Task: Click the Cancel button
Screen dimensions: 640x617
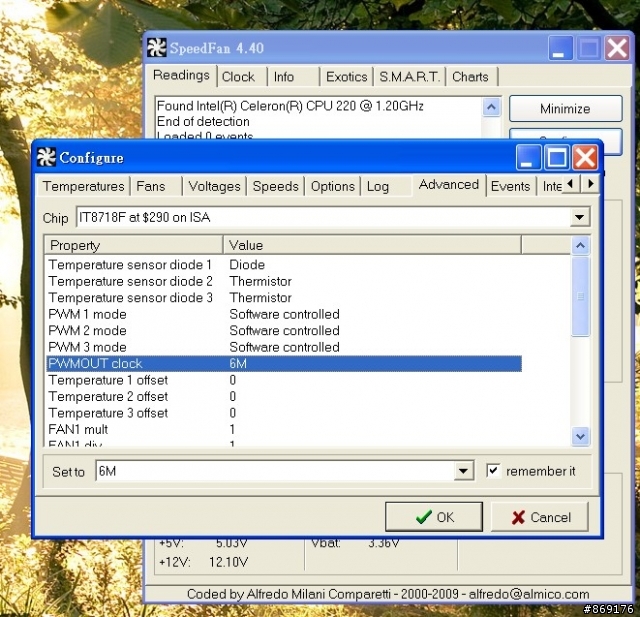Action: click(x=540, y=517)
